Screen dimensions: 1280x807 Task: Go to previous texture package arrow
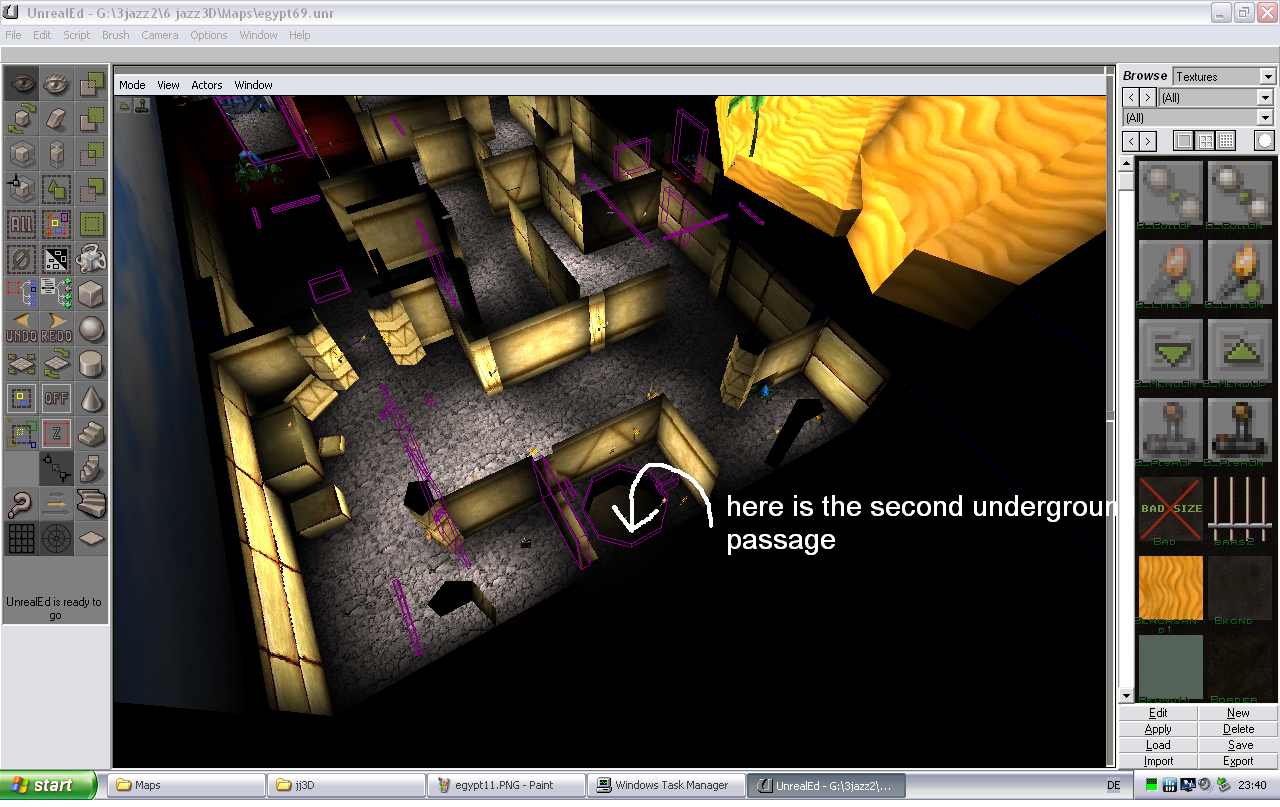(1130, 97)
